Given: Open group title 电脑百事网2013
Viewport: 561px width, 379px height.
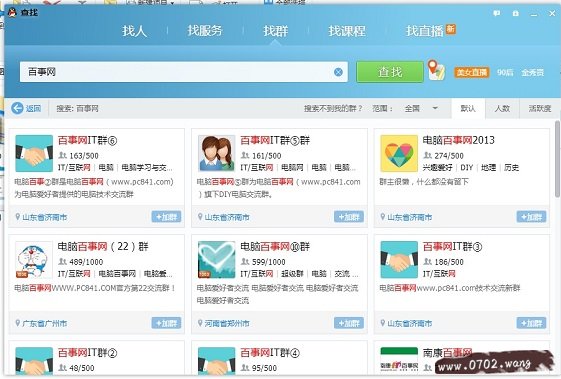Looking at the screenshot, I should (x=458, y=140).
